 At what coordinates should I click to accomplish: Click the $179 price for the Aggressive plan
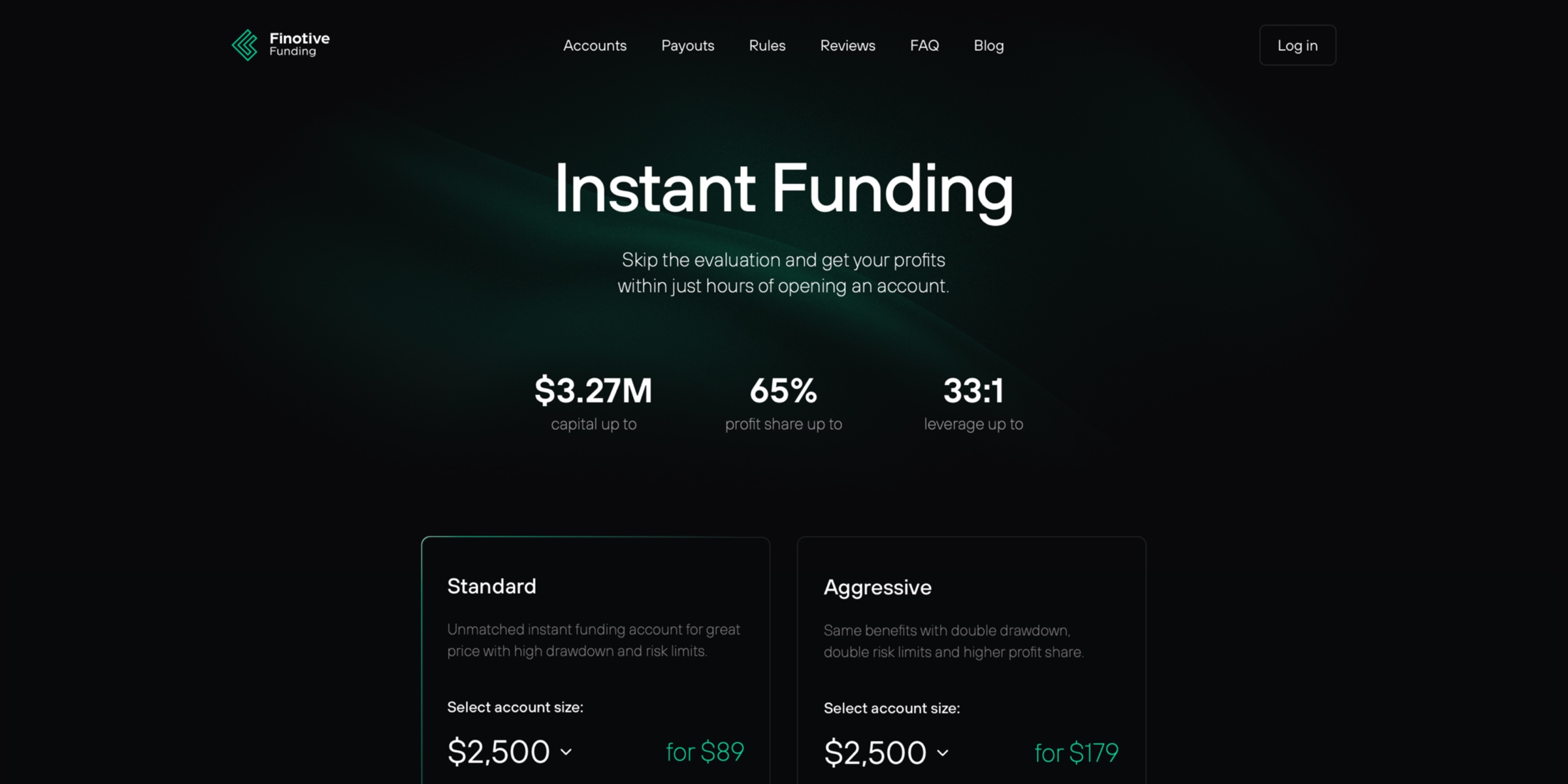point(1076,753)
